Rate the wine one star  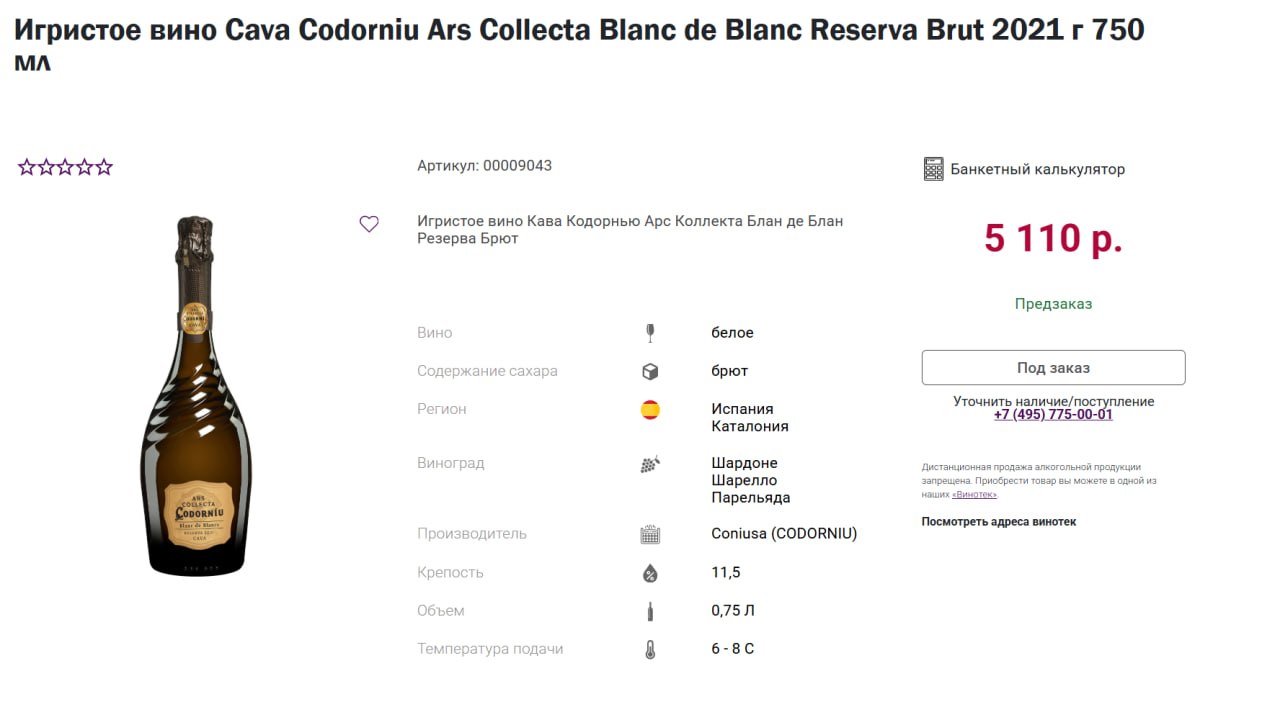27,167
